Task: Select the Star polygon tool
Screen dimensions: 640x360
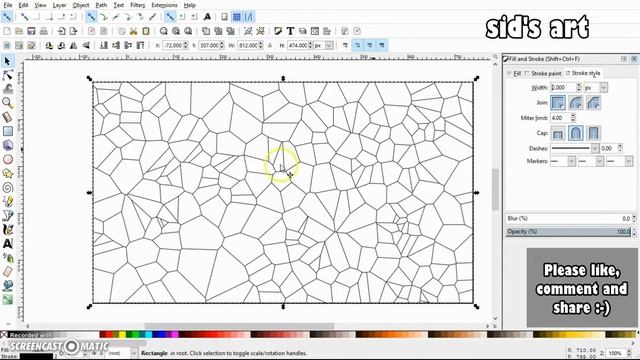Action: click(7, 173)
